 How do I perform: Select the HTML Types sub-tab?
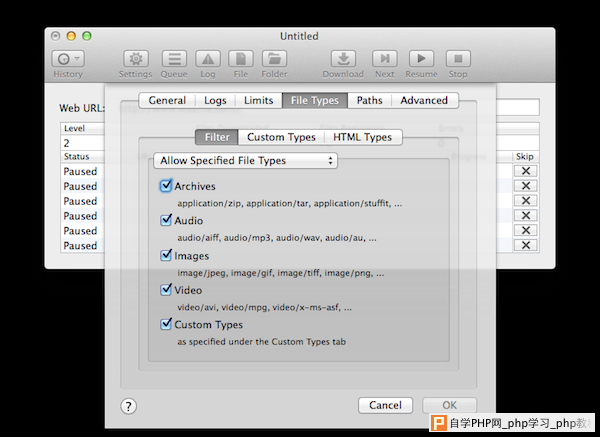click(x=363, y=137)
